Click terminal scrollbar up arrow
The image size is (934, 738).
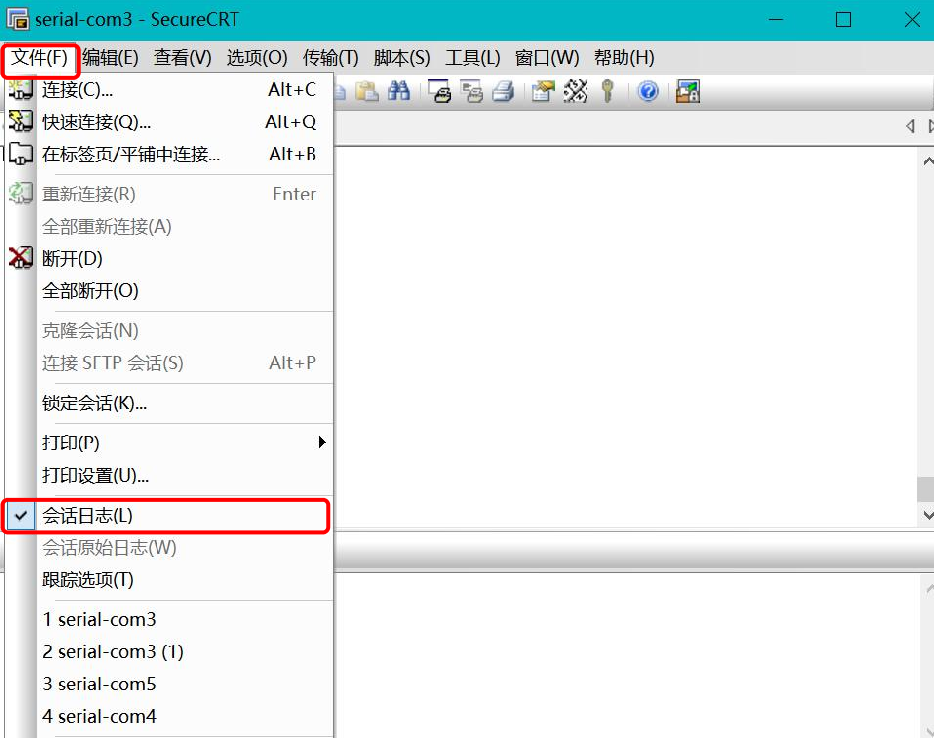click(x=927, y=161)
